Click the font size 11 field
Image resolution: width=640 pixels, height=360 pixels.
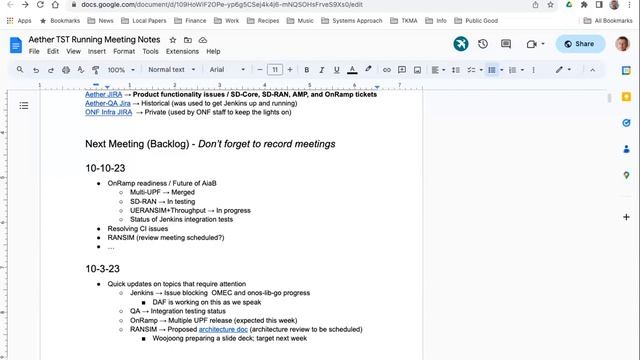(x=275, y=70)
